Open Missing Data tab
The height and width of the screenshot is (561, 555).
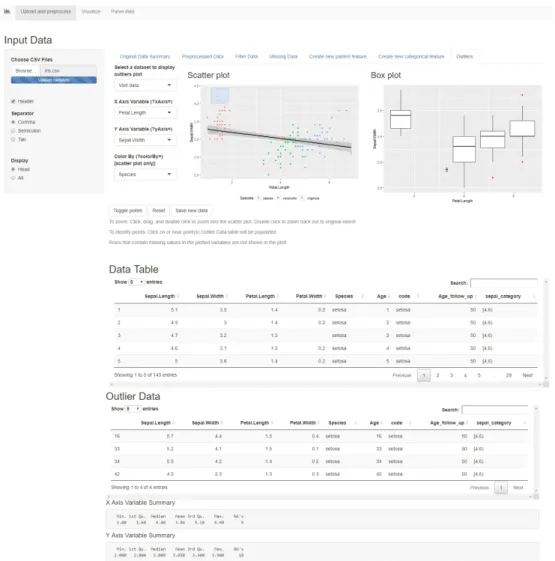[x=283, y=57]
